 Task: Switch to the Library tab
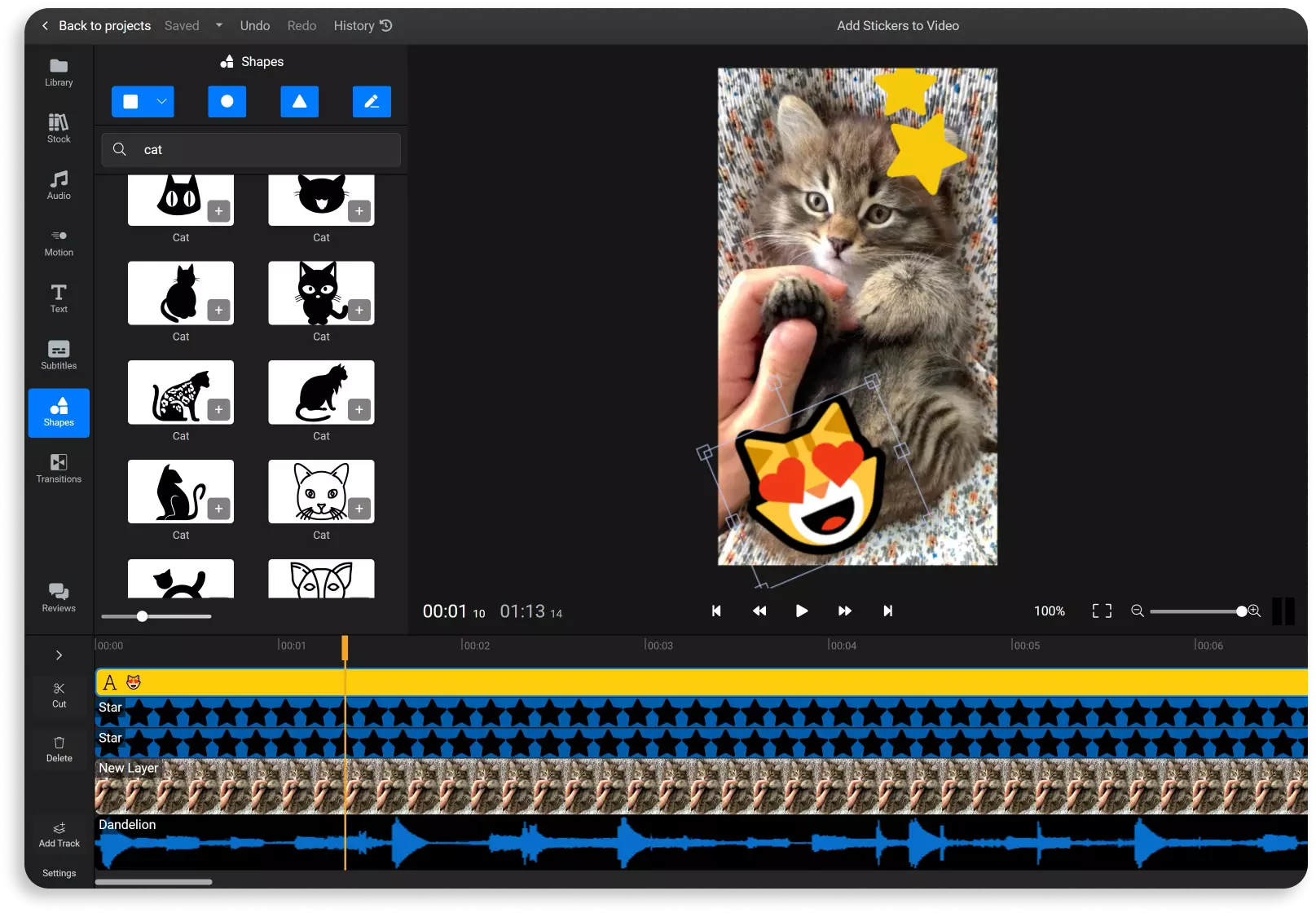click(x=58, y=72)
